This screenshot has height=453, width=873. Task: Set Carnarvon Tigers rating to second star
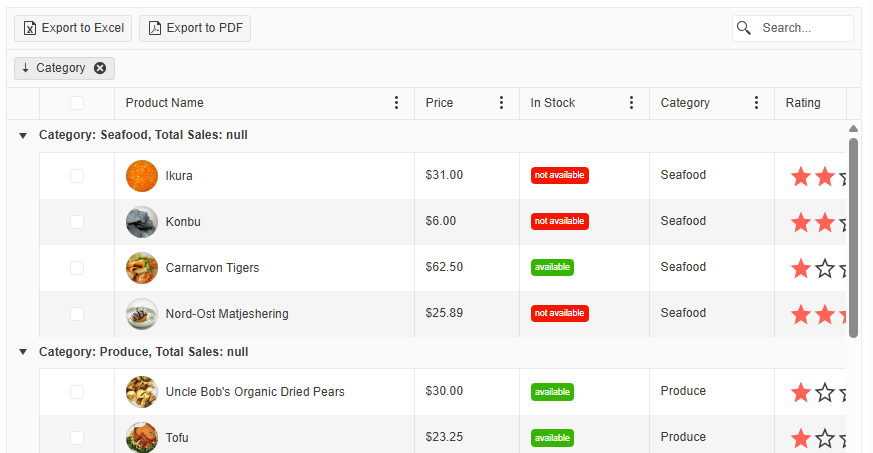tap(824, 268)
